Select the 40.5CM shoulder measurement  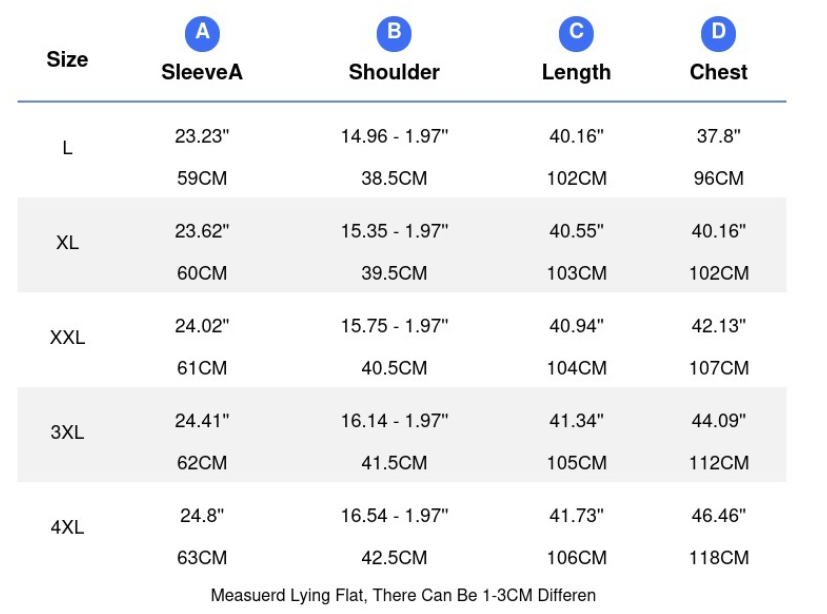tap(394, 368)
